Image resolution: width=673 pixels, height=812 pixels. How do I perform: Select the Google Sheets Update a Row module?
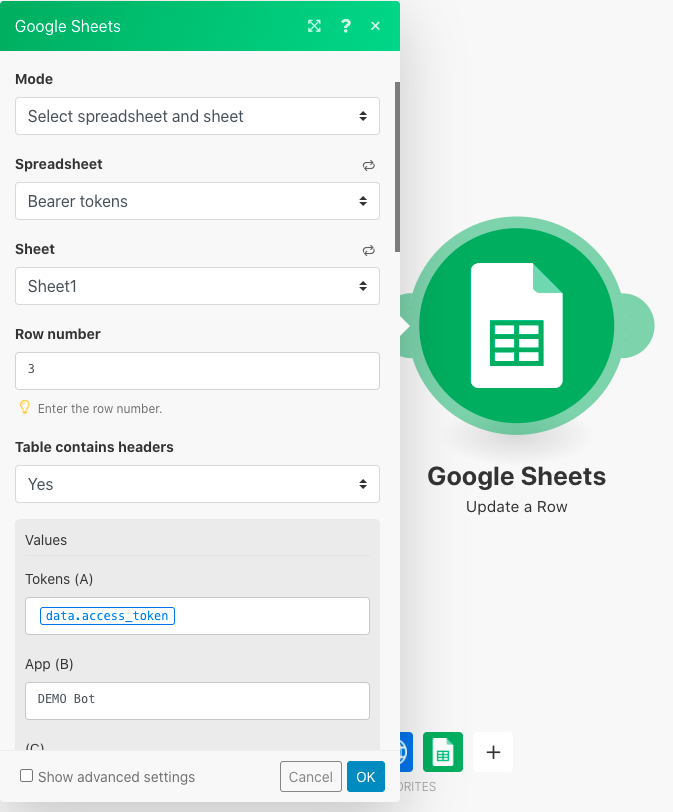tap(516, 325)
